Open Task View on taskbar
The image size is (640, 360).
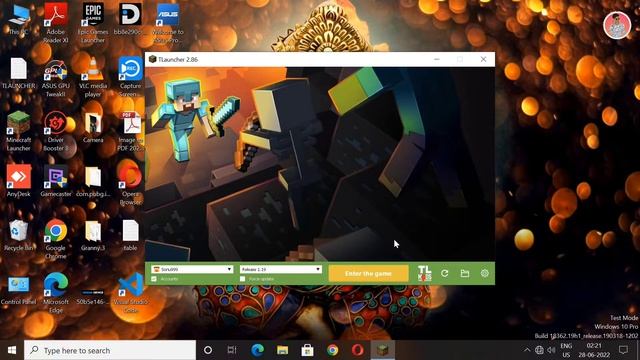tap(232, 350)
